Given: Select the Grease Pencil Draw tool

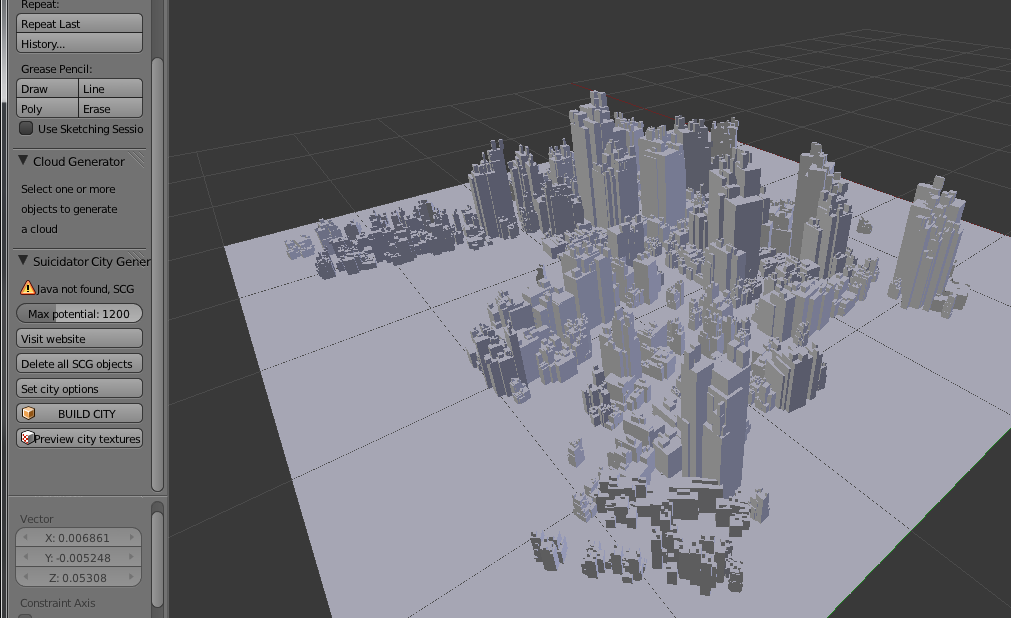Looking at the screenshot, I should pos(47,89).
